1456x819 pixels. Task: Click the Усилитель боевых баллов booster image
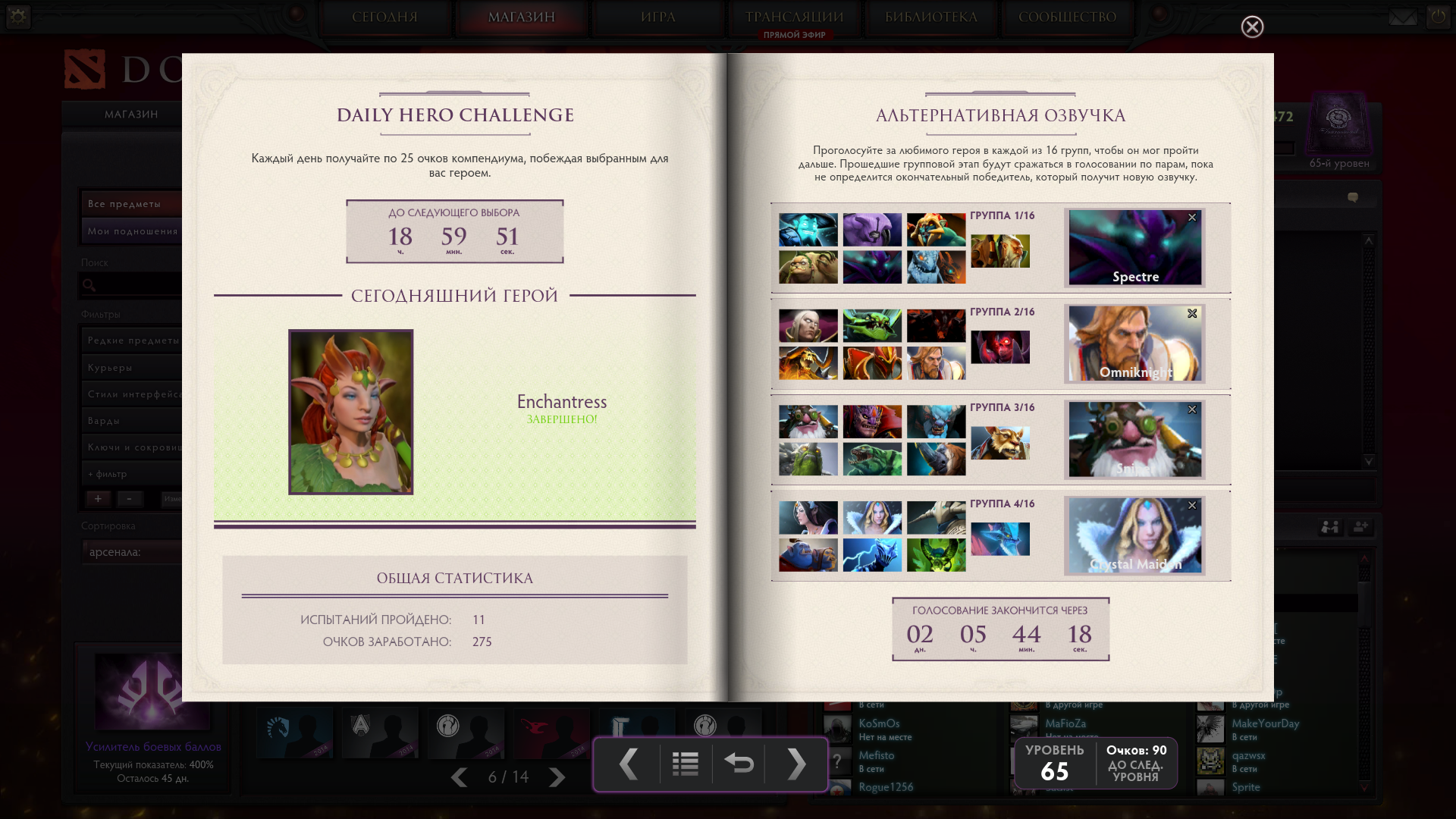tap(152, 692)
